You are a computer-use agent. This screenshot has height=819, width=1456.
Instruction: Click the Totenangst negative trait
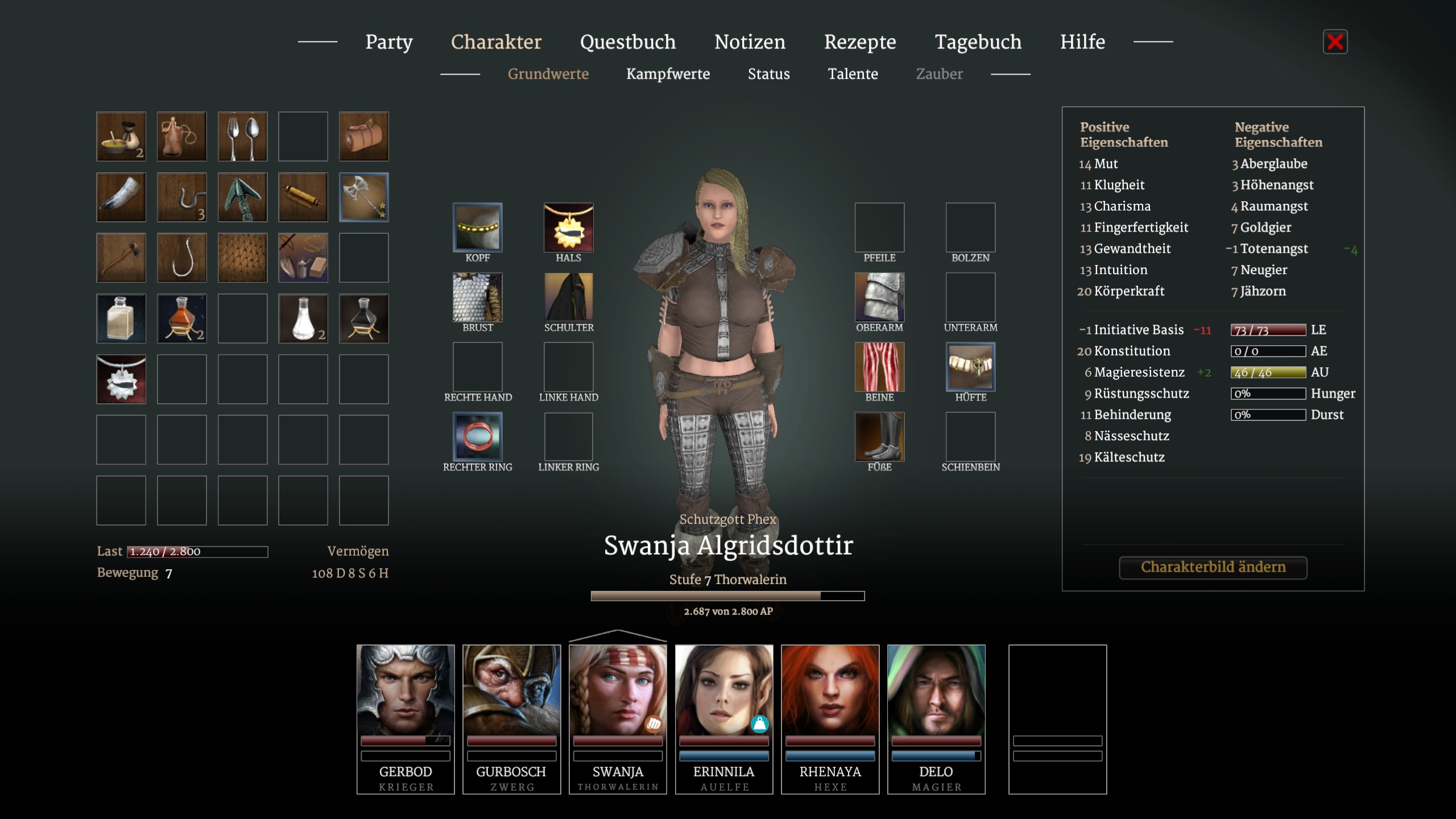click(x=1267, y=249)
